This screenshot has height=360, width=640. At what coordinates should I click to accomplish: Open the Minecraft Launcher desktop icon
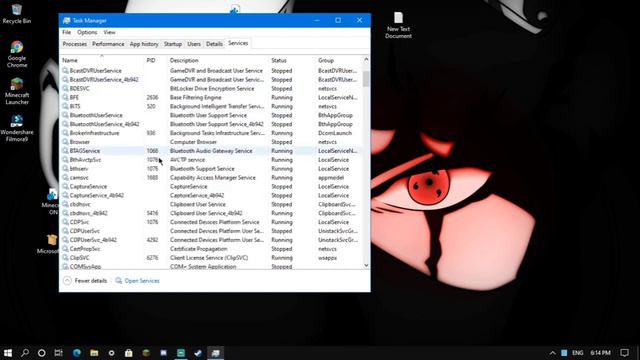pyautogui.click(x=17, y=91)
